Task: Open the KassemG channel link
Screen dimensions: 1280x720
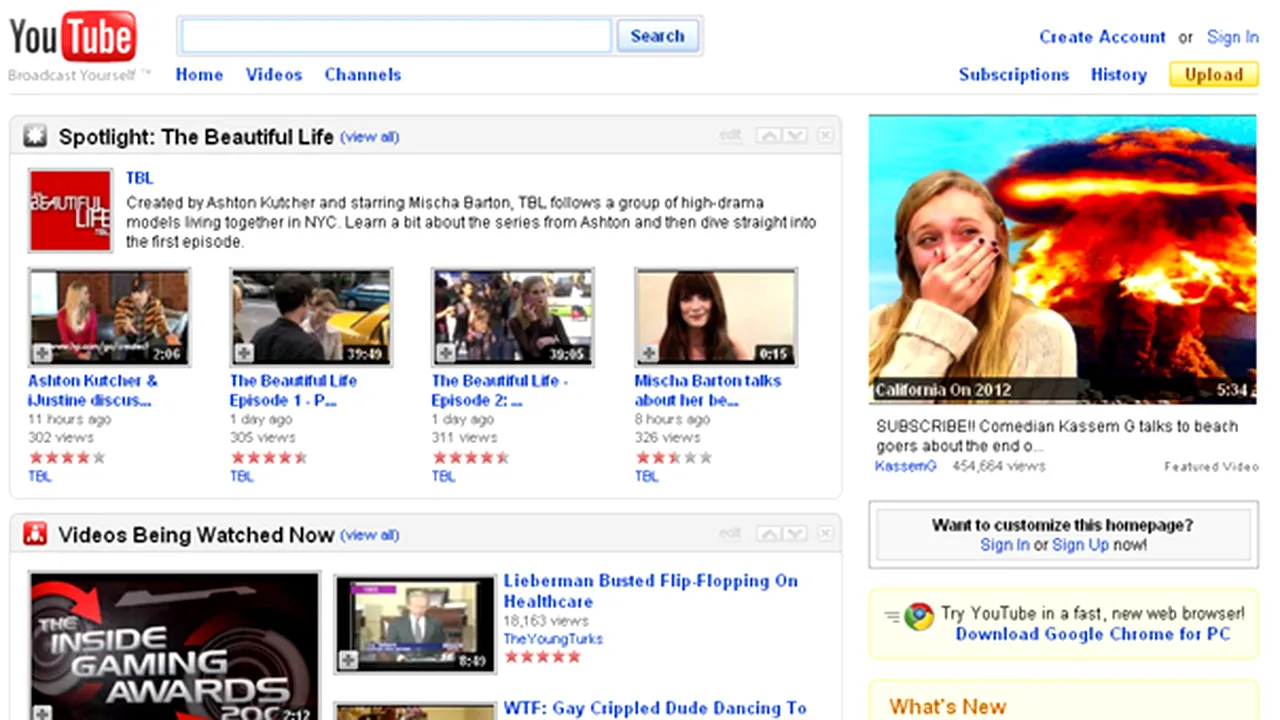Action: click(x=906, y=466)
